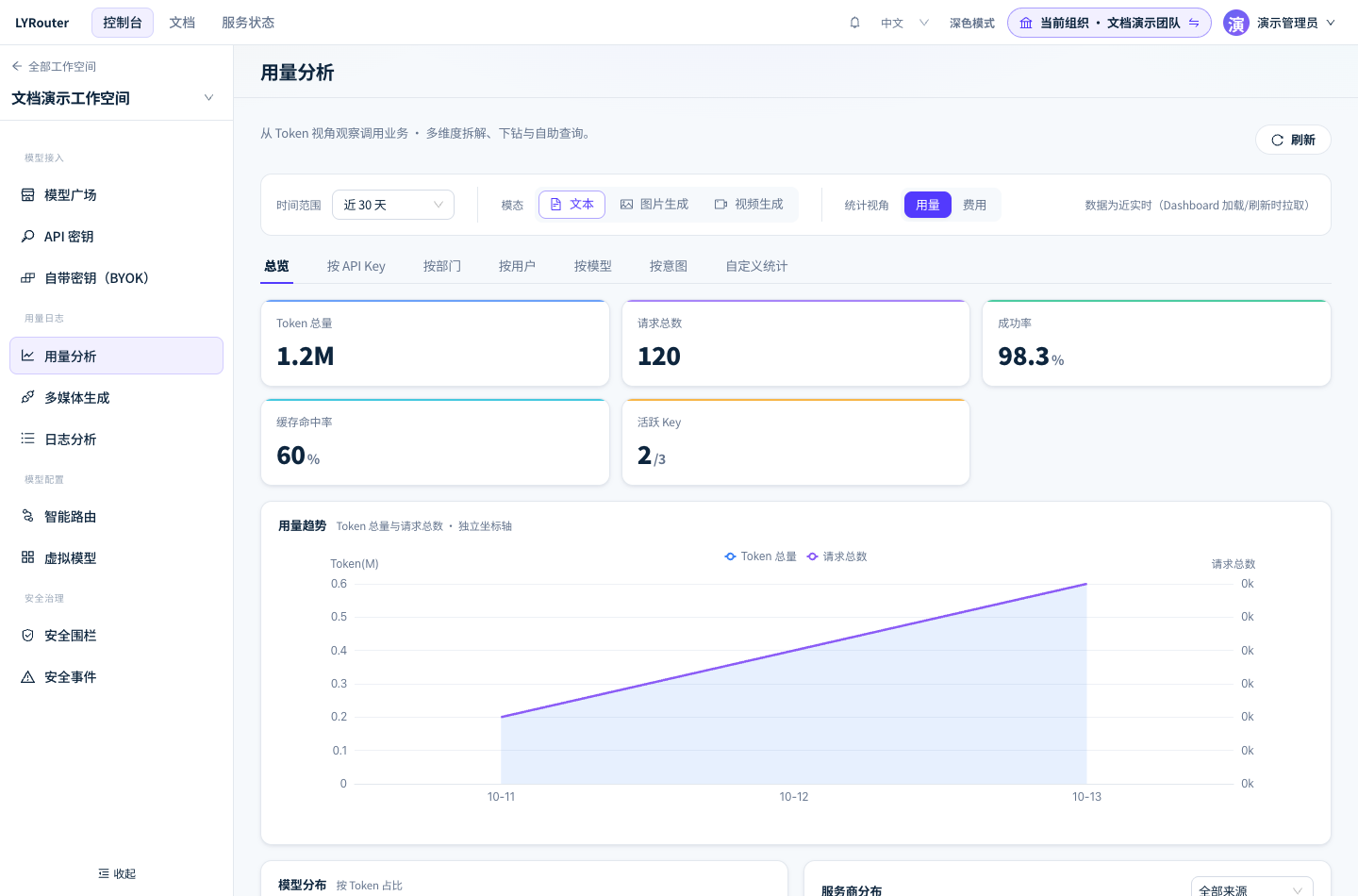Open the 演示管理员 account menu
The image size is (1358, 896).
pyautogui.click(x=1280, y=23)
